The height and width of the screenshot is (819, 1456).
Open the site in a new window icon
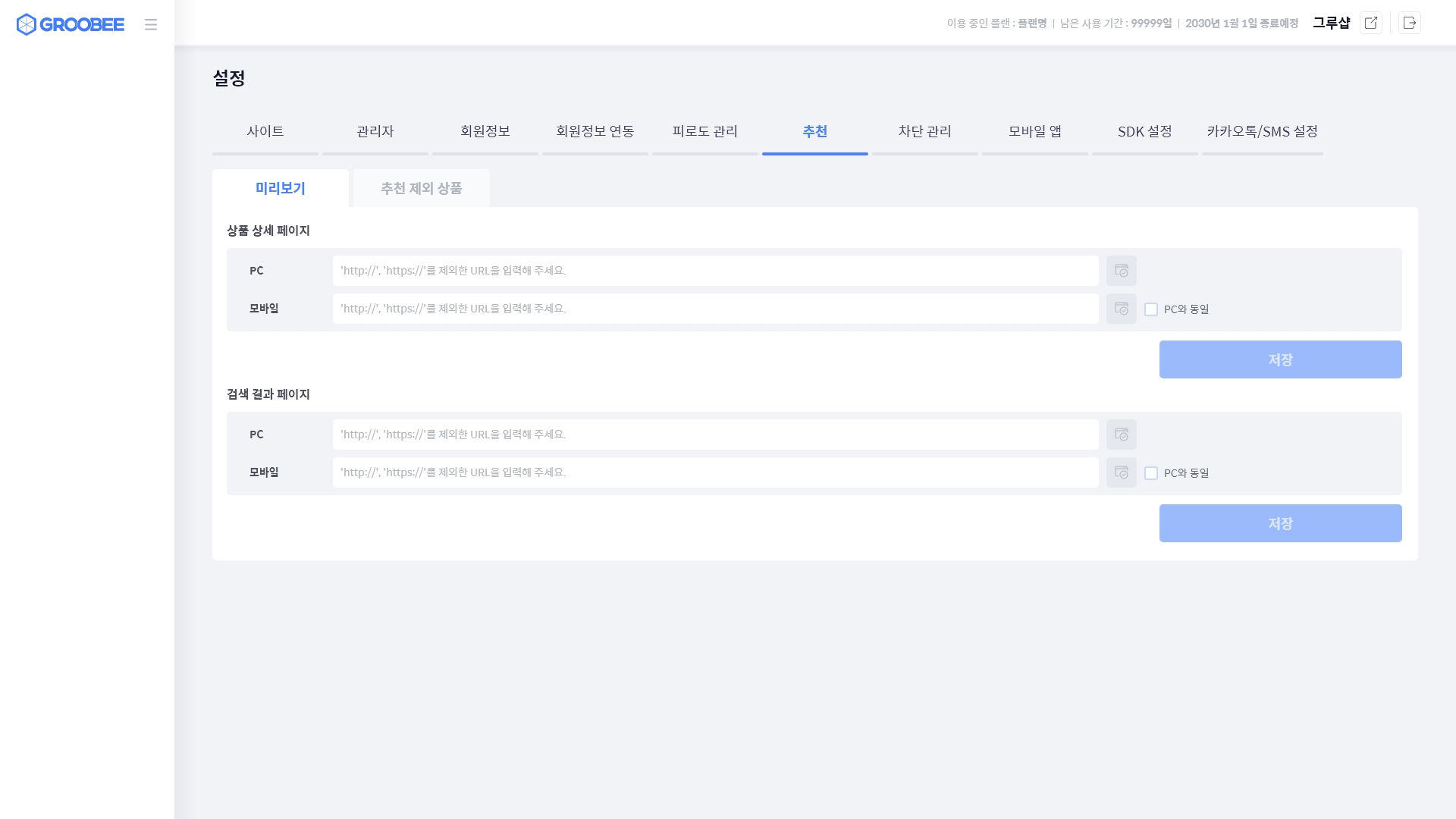coord(1370,23)
